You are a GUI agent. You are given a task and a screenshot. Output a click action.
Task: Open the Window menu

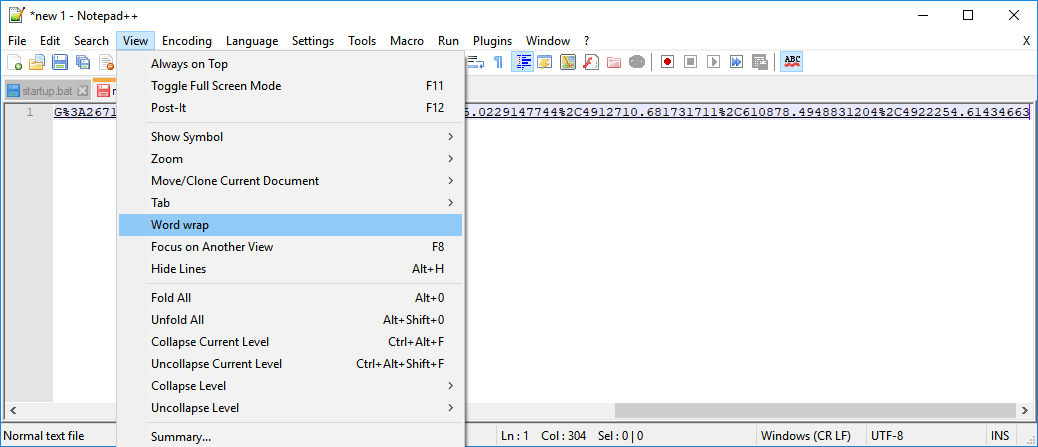(x=547, y=41)
